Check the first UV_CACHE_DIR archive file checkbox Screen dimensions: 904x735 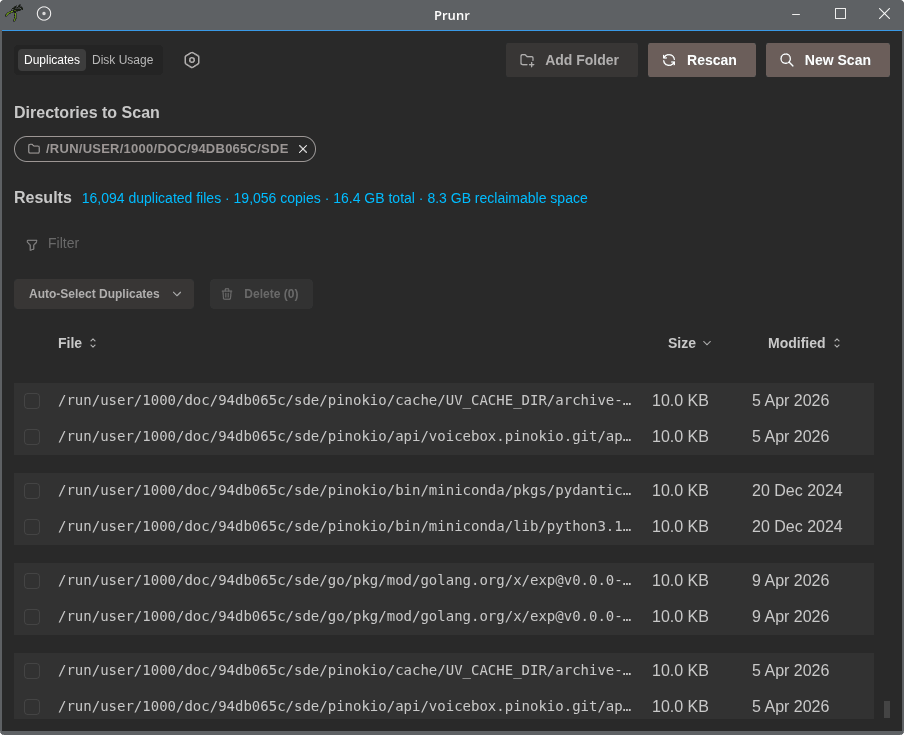click(32, 401)
